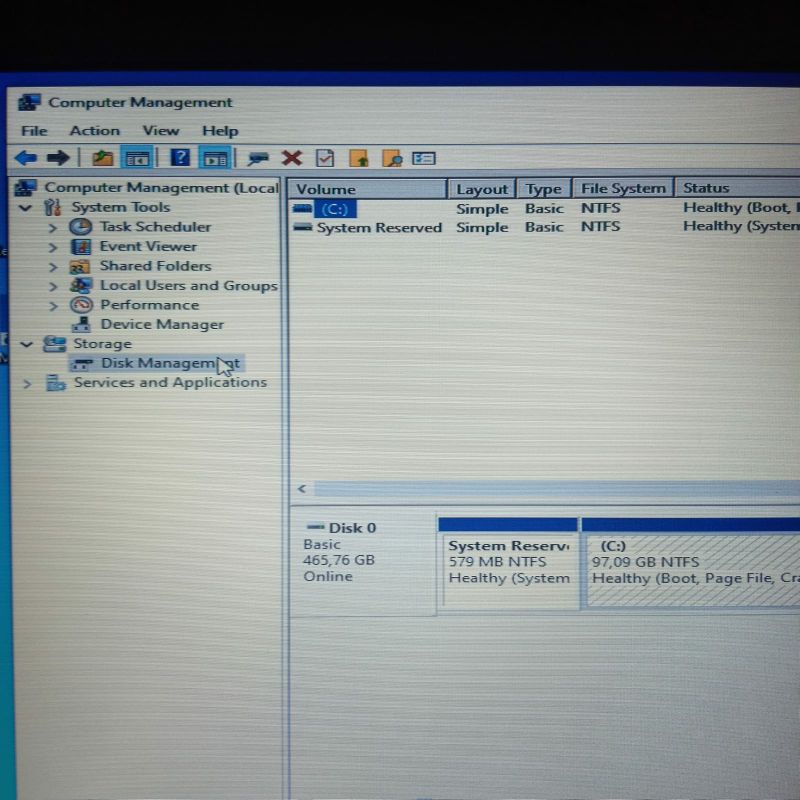This screenshot has height=800, width=800.
Task: Sort by the Volume column header
Action: [368, 189]
